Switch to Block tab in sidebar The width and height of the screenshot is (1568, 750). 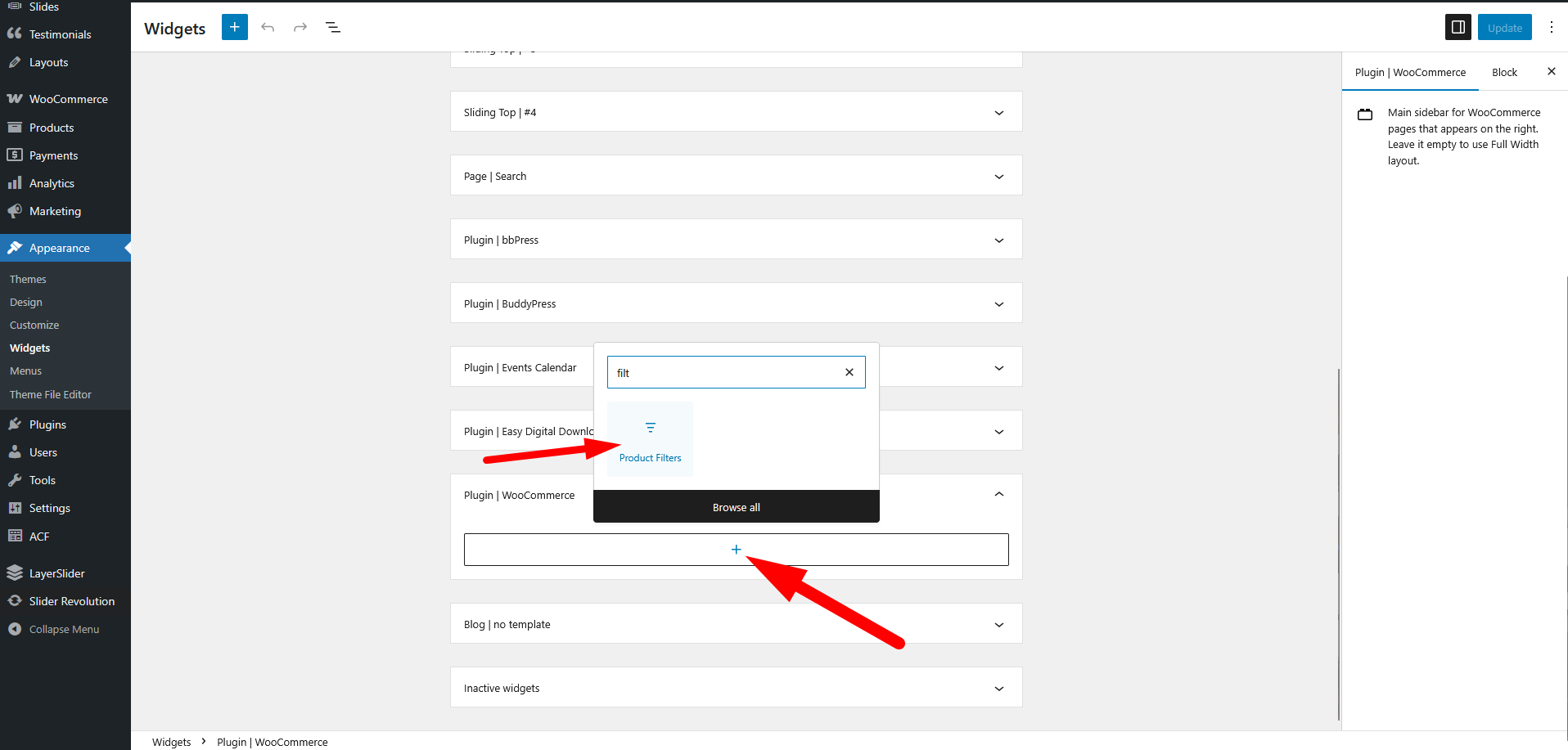pyautogui.click(x=1504, y=72)
